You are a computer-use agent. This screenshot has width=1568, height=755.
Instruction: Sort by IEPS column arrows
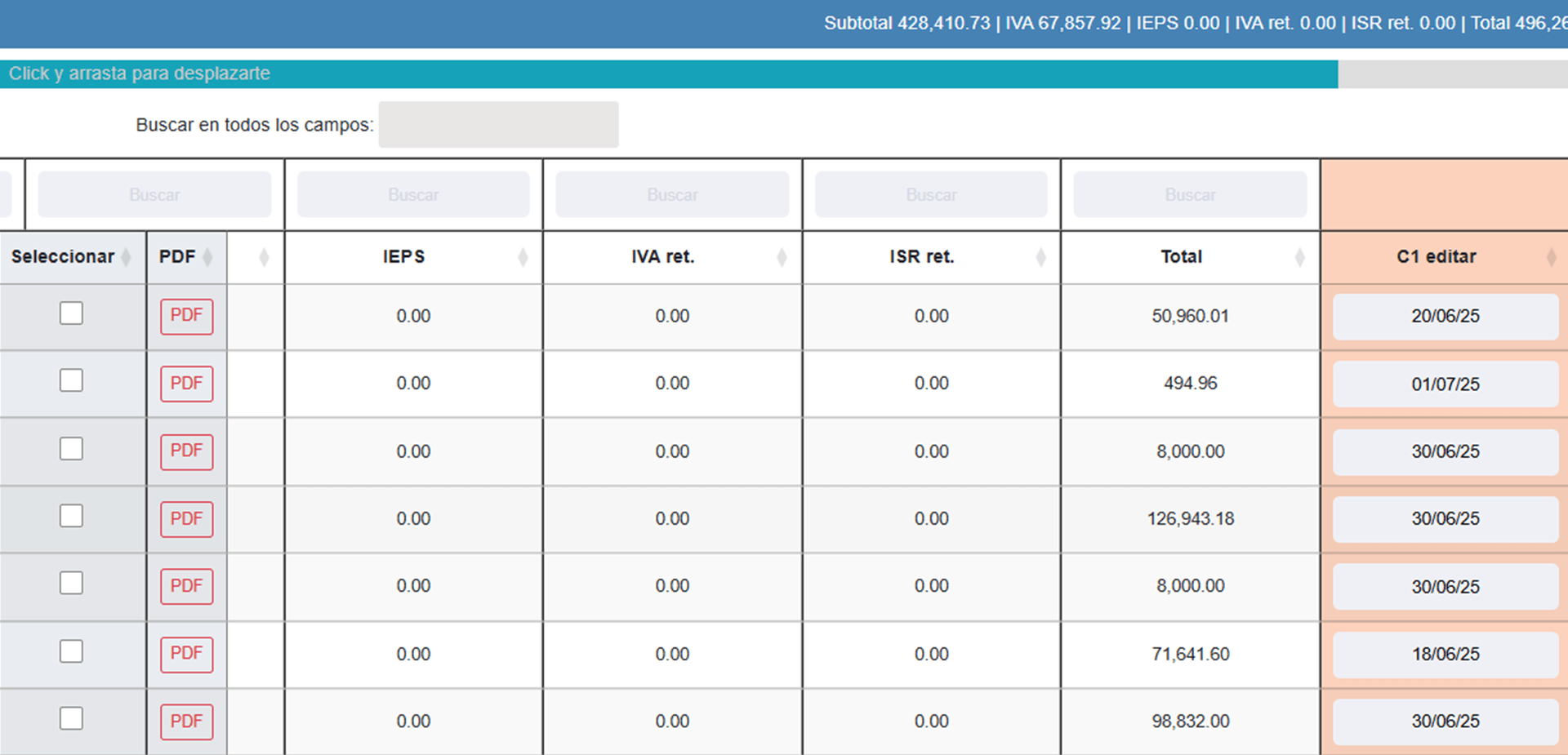[523, 258]
